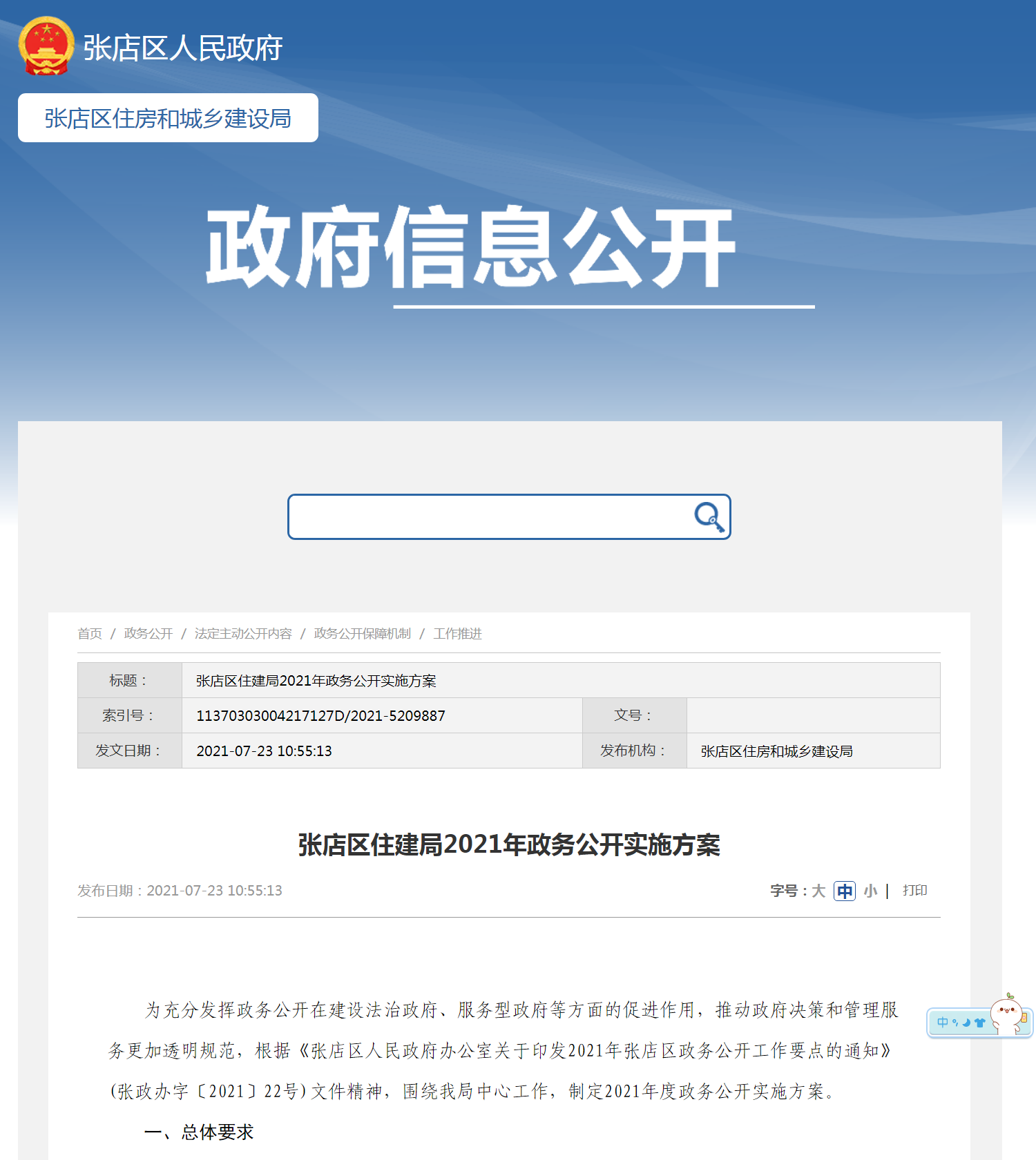Image resolution: width=1036 pixels, height=1160 pixels.
Task: Open 法定主动公开内容 breadcrumb link
Action: click(x=243, y=634)
